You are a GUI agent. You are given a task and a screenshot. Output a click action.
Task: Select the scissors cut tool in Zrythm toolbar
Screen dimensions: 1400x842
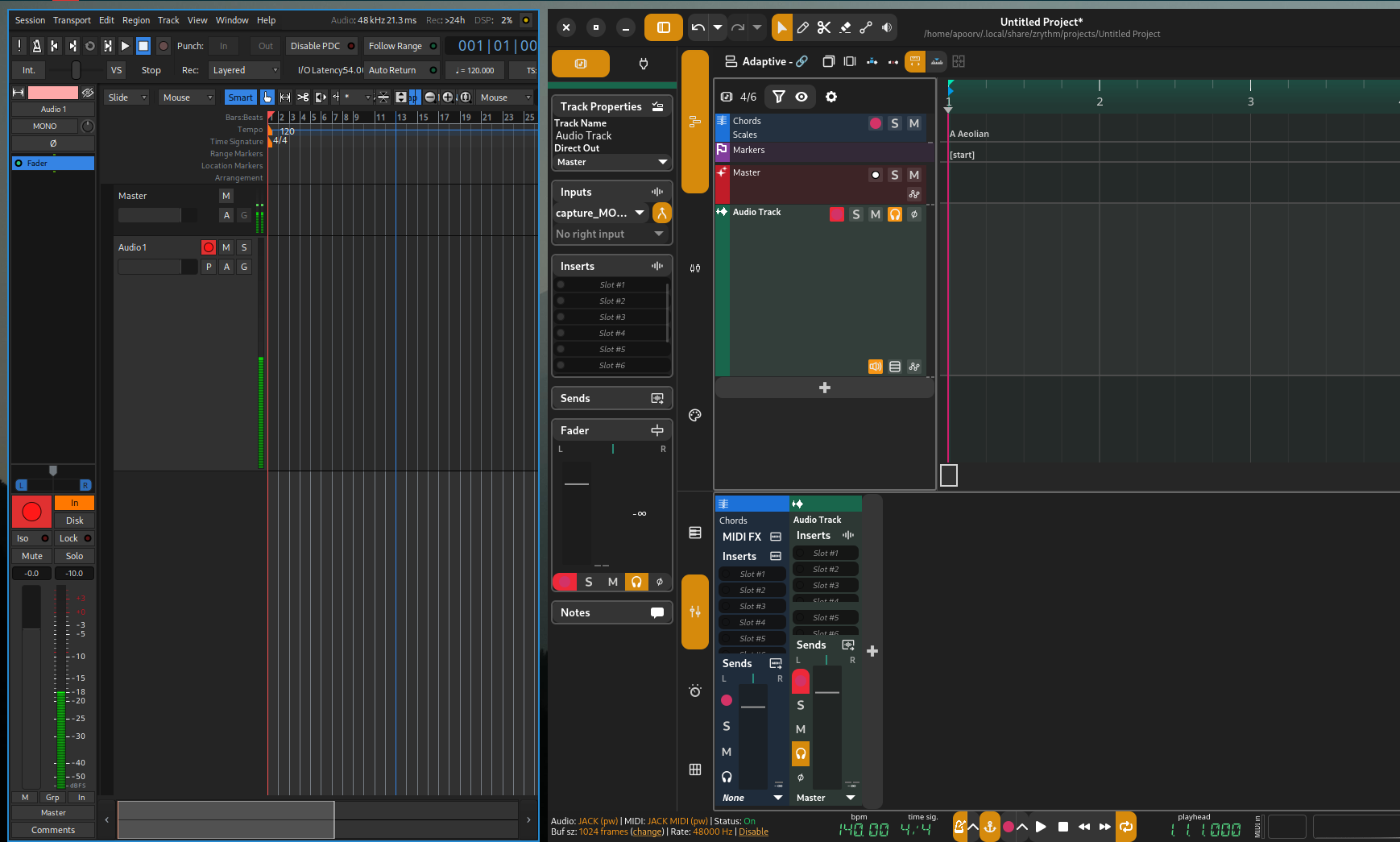click(x=823, y=27)
